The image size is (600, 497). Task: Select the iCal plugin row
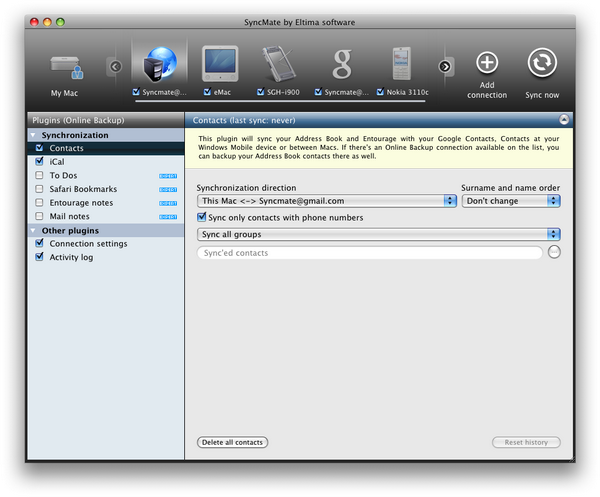[106, 161]
